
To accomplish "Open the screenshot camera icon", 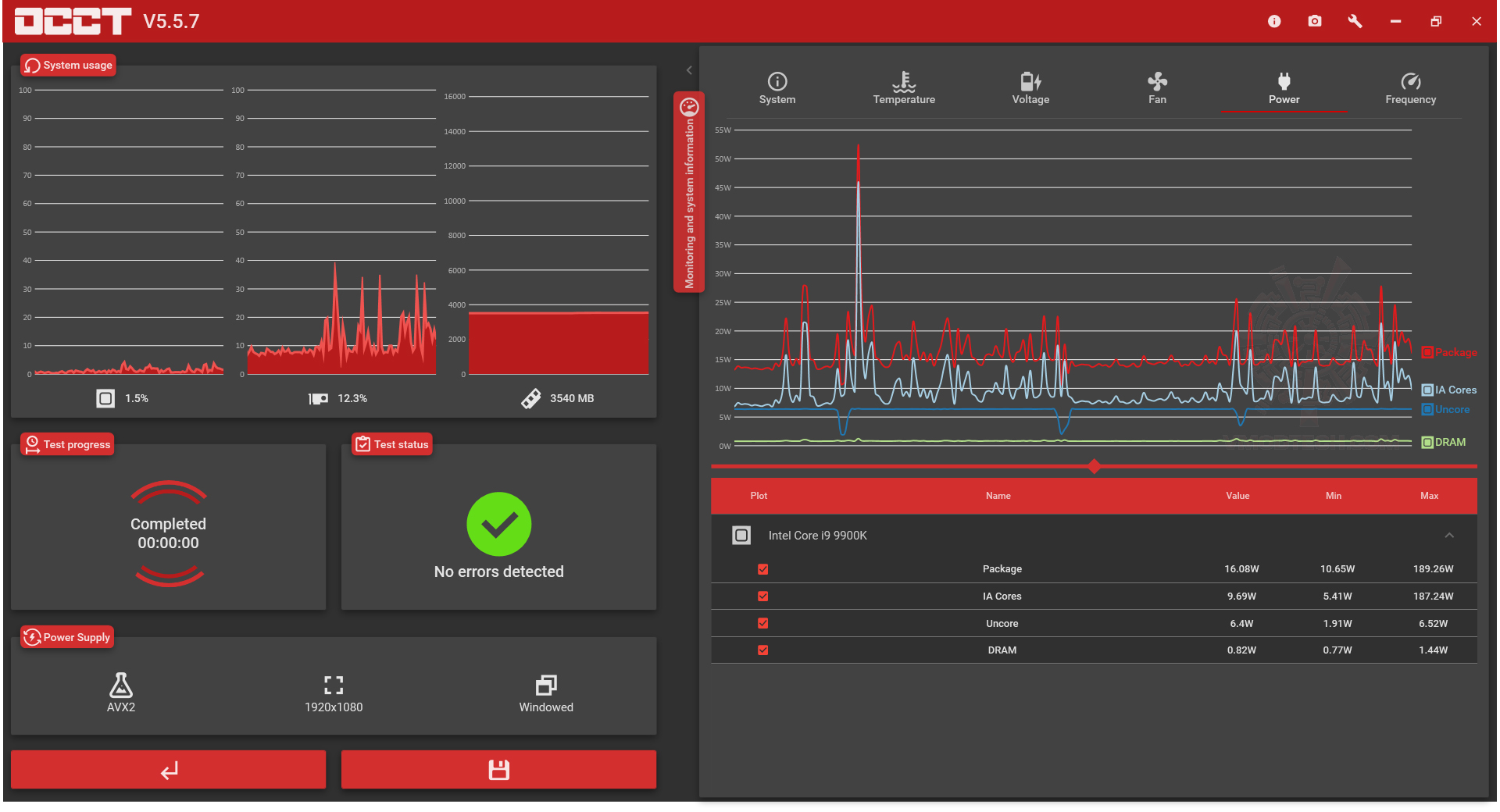I will click(1315, 21).
